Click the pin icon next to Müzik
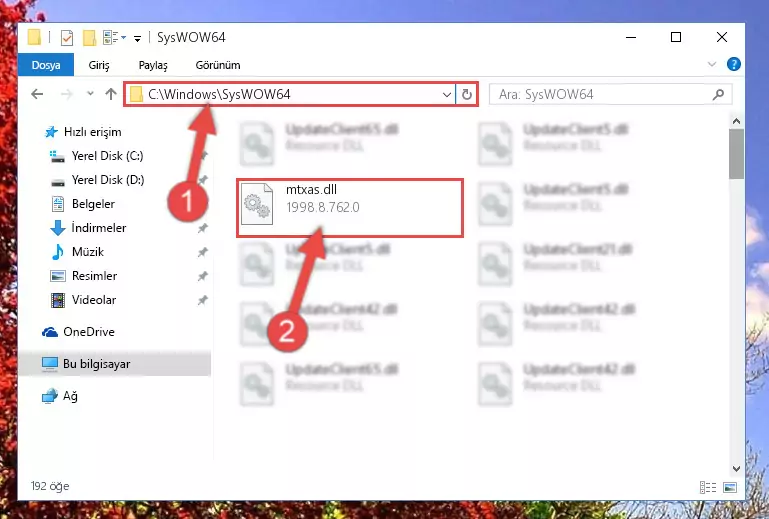Viewport: 769px width, 519px height. pos(202,252)
